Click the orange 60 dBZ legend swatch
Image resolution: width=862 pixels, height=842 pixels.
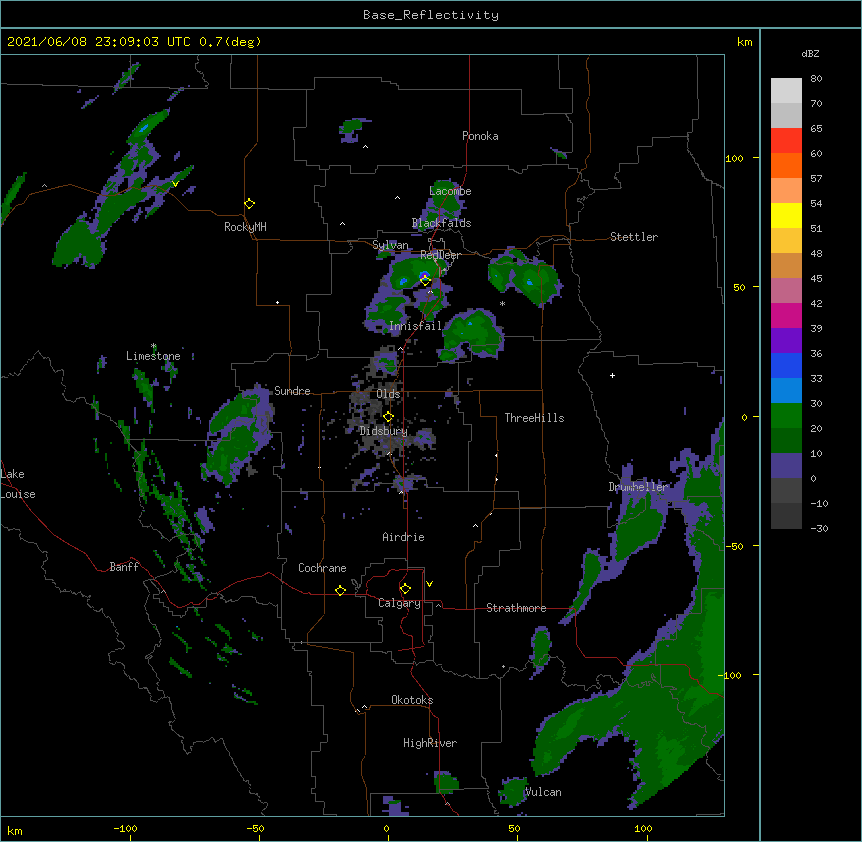coord(786,165)
